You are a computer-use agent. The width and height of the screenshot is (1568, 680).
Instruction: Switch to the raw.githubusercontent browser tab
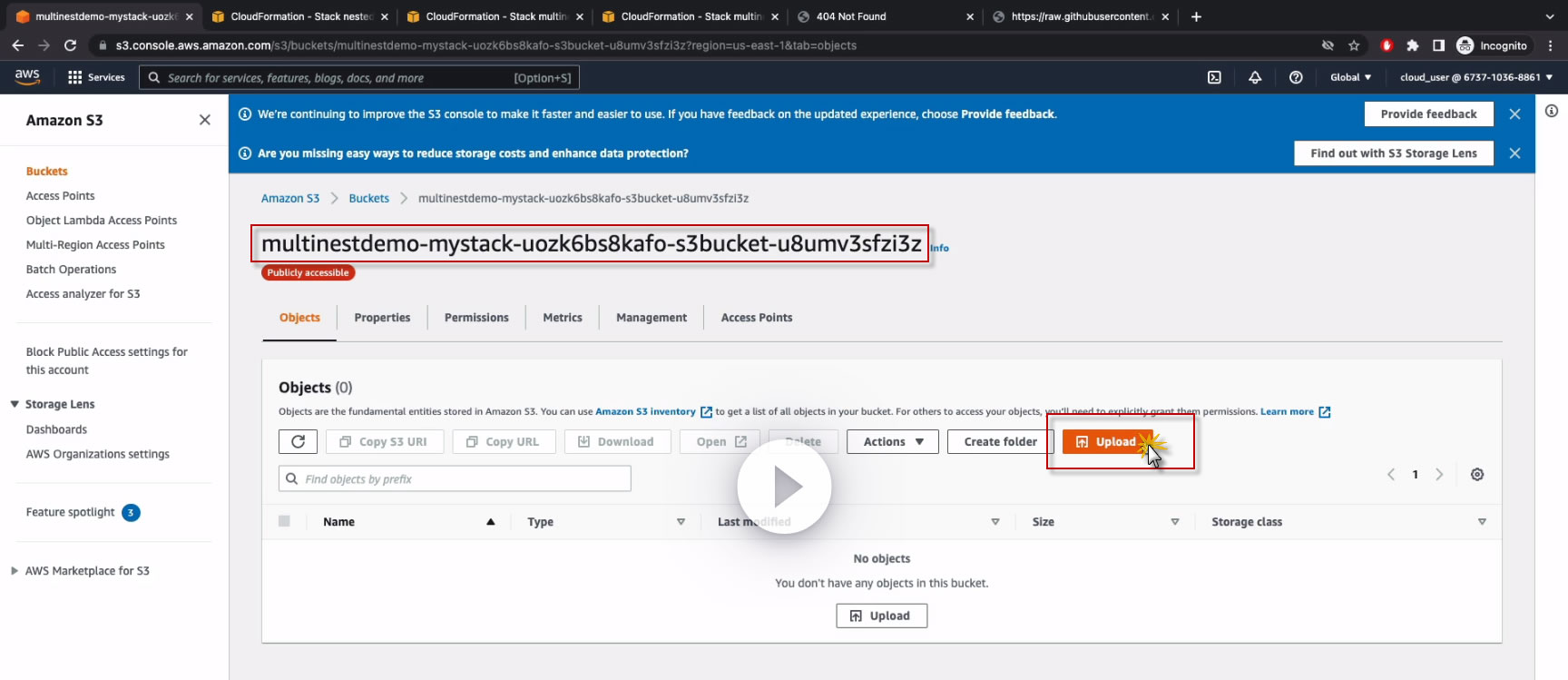pyautogui.click(x=1080, y=16)
